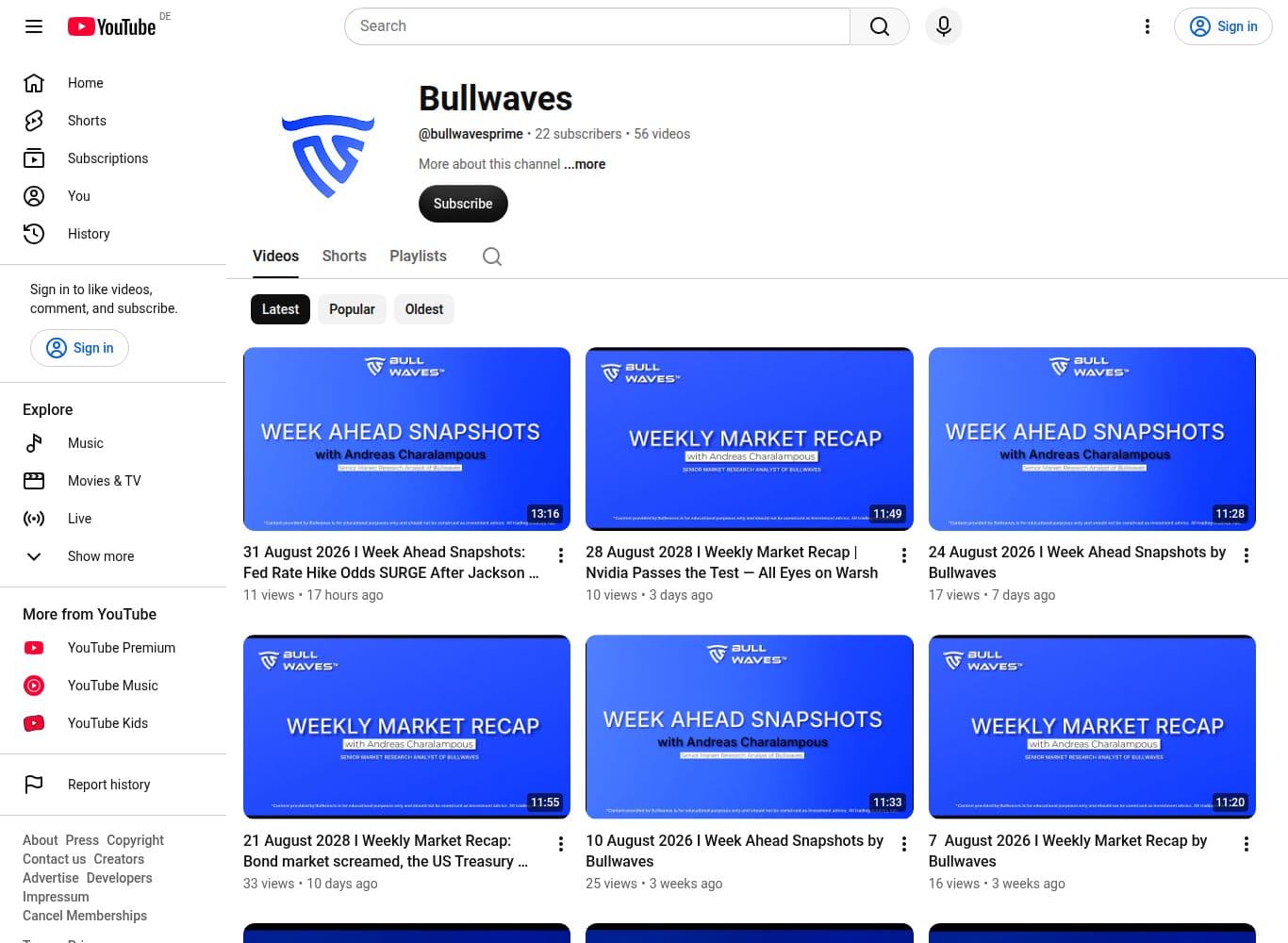Screen dimensions: 1288x943
Task: Explore Movies & TV
Action: pos(113,481)
